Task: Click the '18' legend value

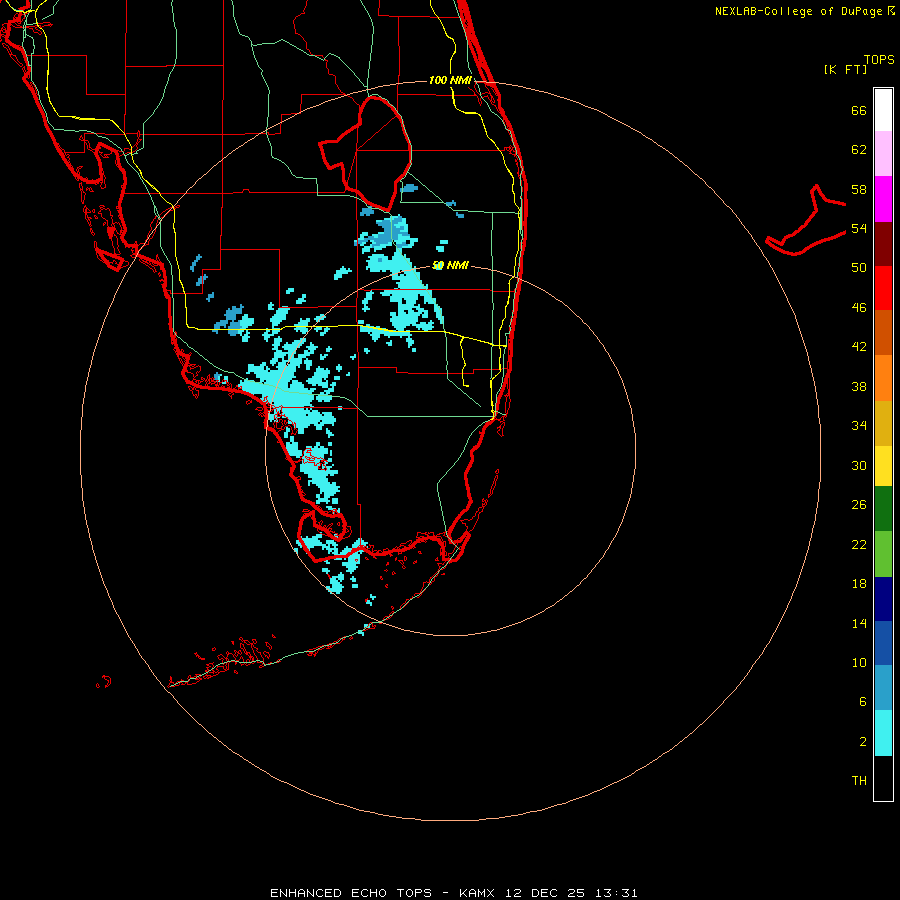Action: click(x=859, y=584)
